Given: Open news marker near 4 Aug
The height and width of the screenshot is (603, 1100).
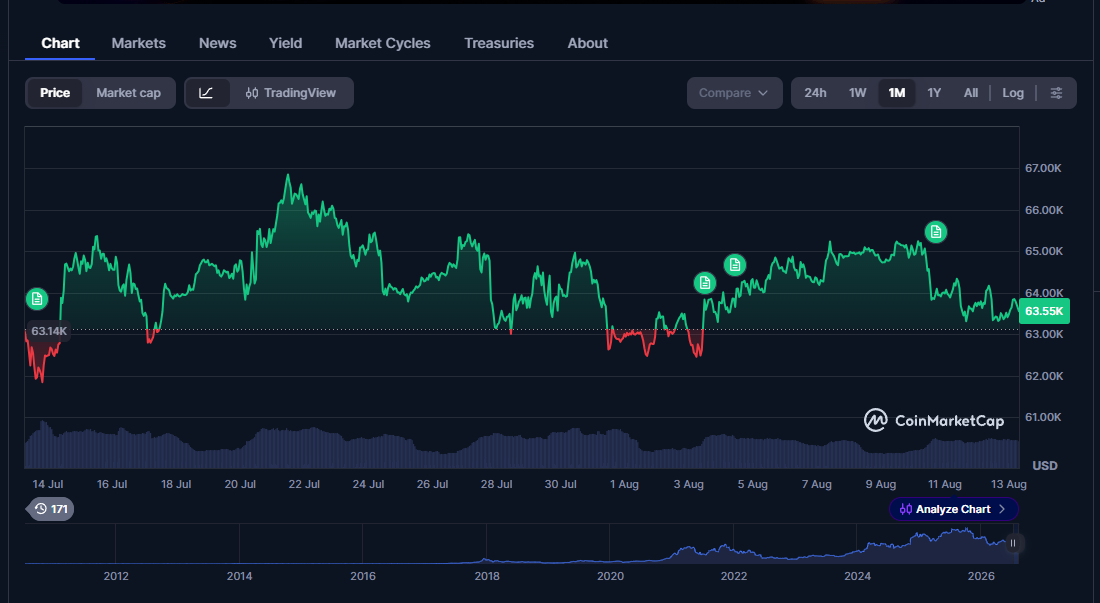Looking at the screenshot, I should point(704,283).
